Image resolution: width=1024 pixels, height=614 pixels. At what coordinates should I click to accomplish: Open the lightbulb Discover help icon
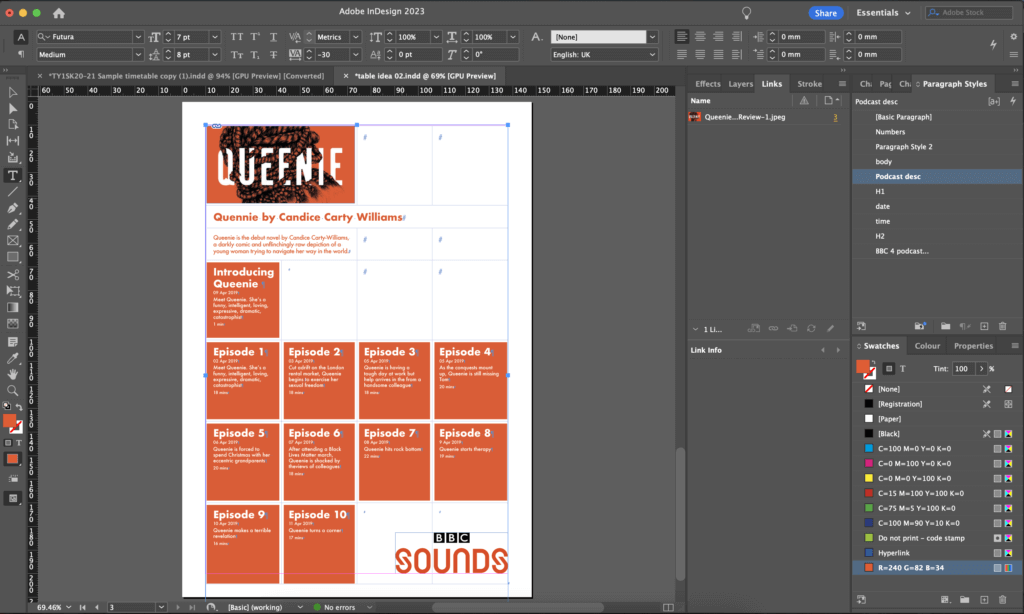pyautogui.click(x=746, y=12)
